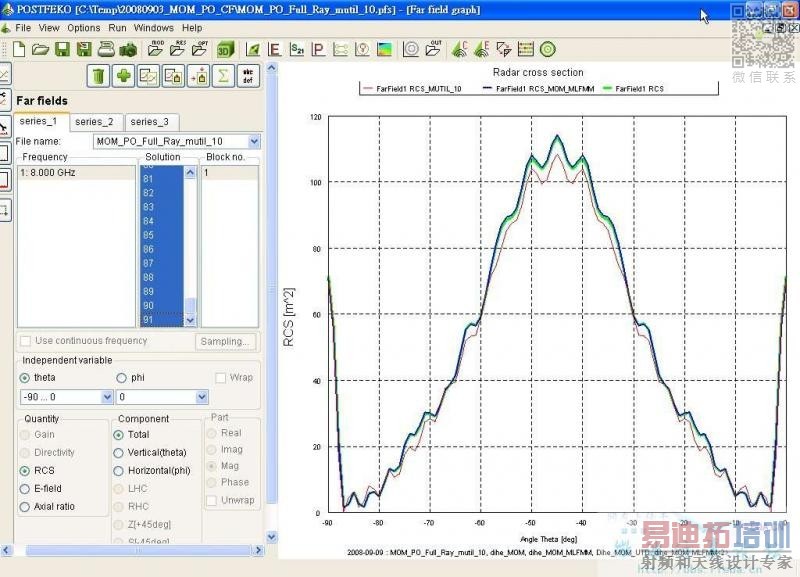The height and width of the screenshot is (577, 800).
Task: Select solution 91 in list
Action: 162,320
